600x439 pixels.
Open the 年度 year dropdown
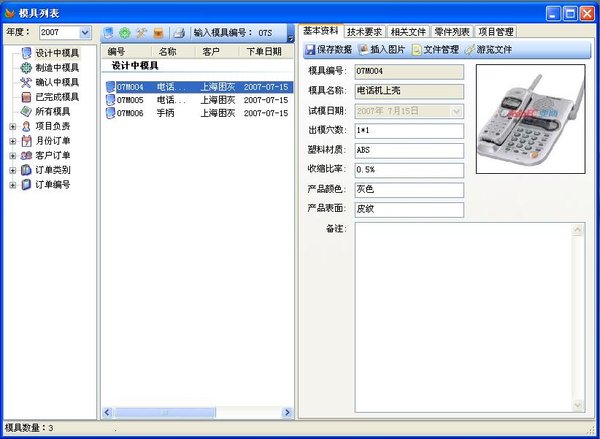tap(84, 33)
